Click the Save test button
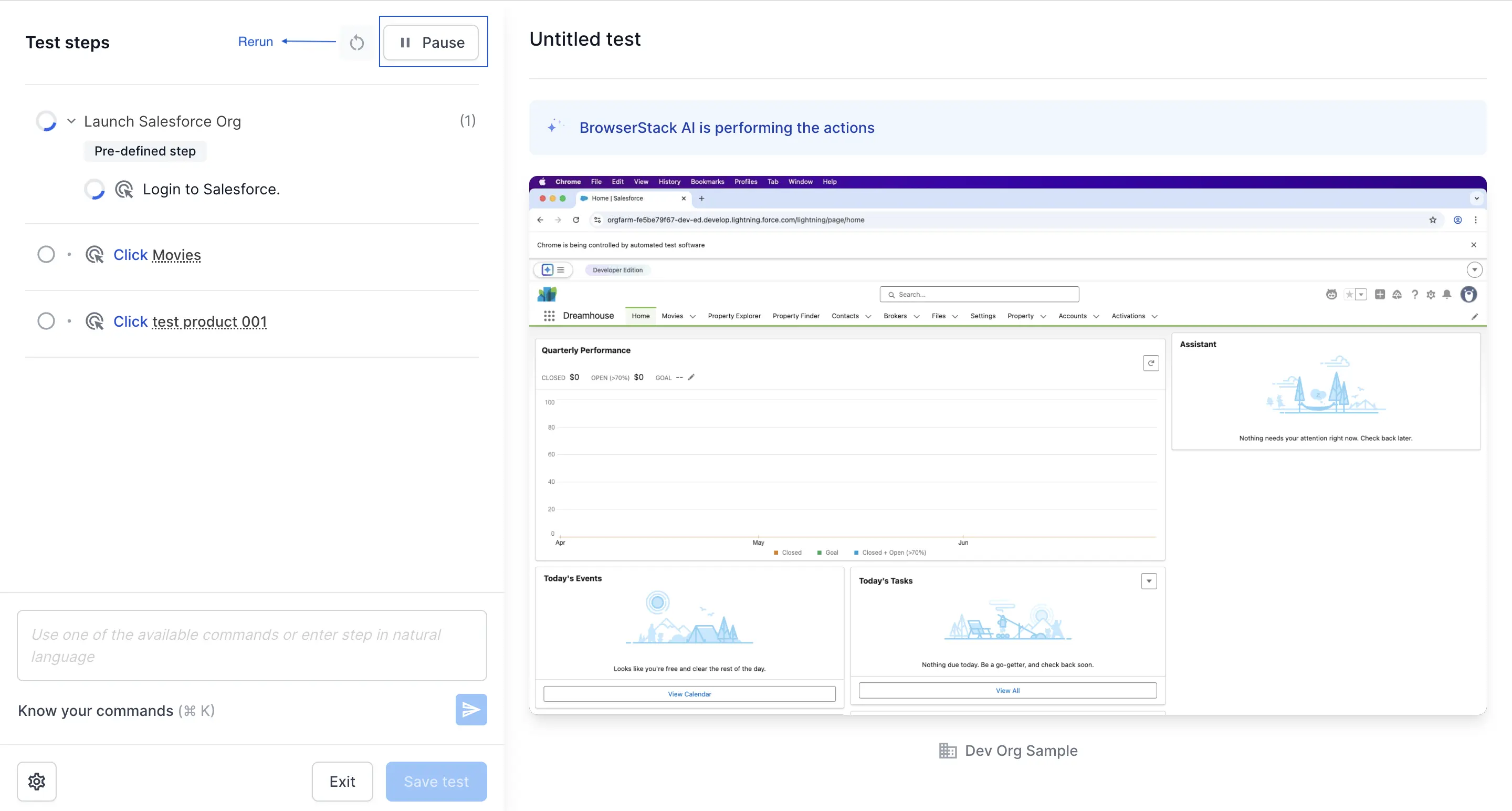This screenshot has width=1512, height=811. (x=436, y=782)
